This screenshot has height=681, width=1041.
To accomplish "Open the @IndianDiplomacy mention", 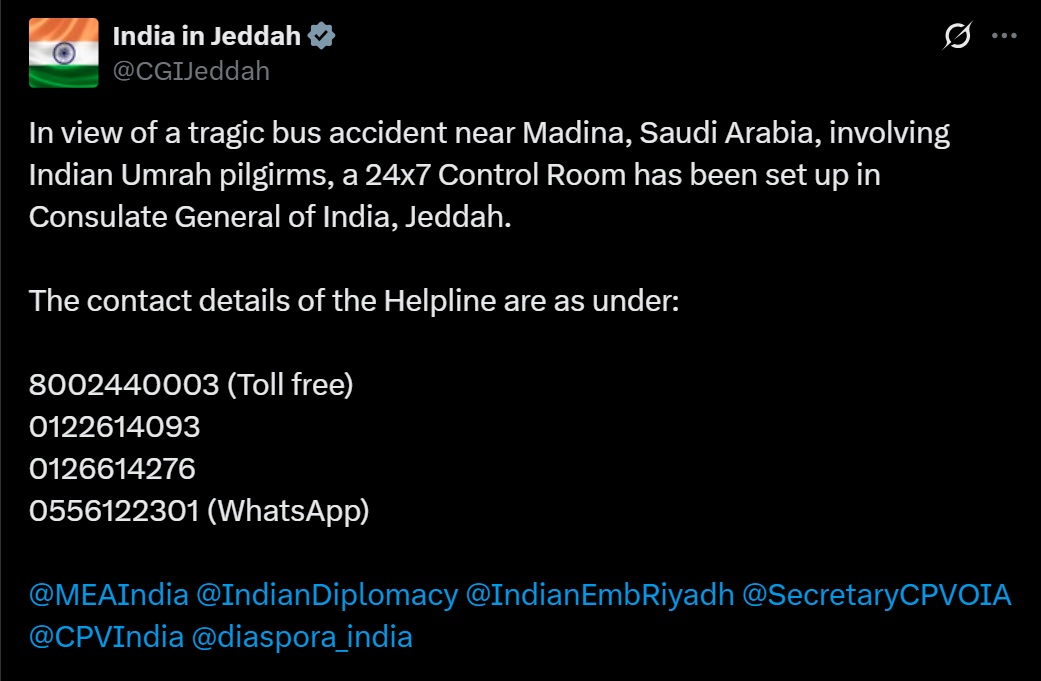I will (327, 595).
